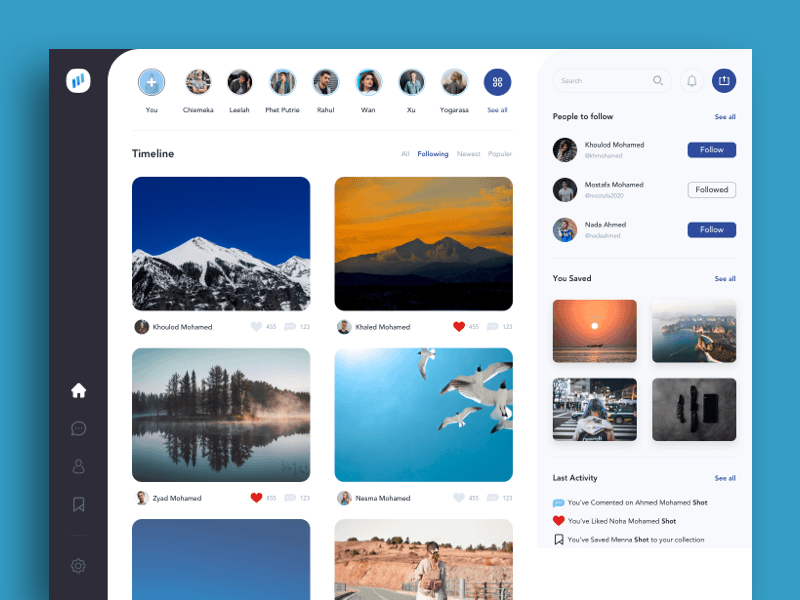
Task: Open the bookmarks icon in the sidebar
Action: [79, 504]
